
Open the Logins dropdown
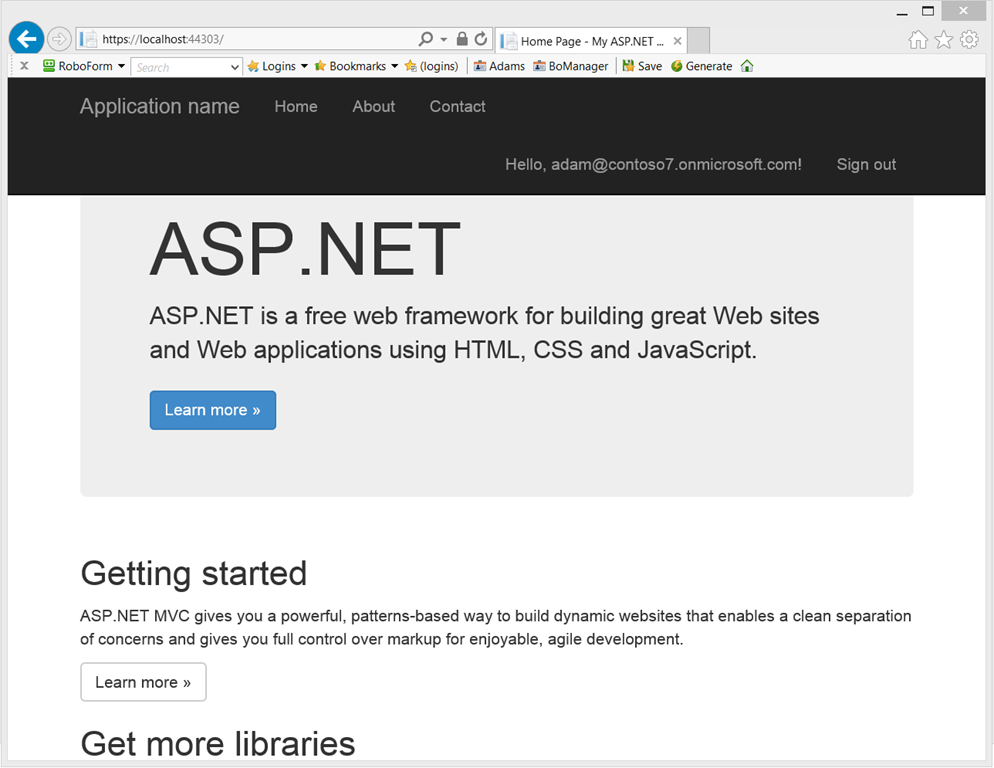[278, 66]
